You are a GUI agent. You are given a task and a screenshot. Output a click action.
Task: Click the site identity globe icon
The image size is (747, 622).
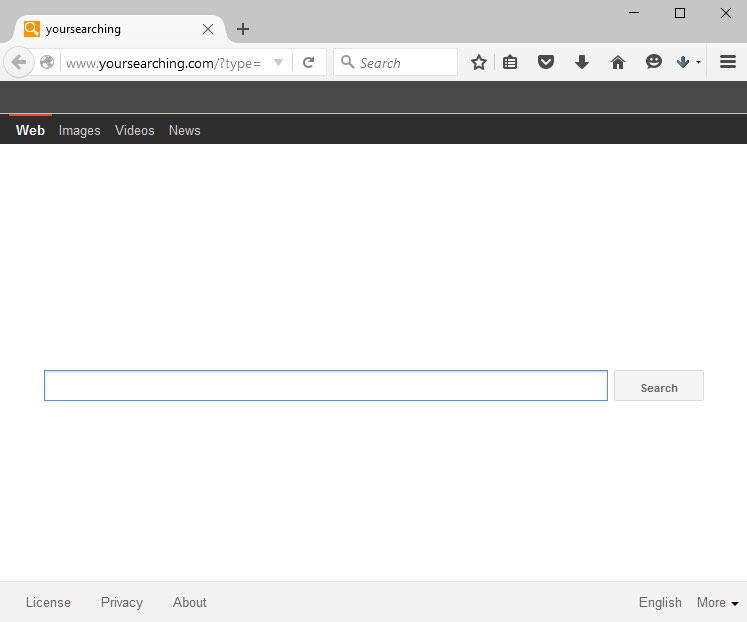coord(47,63)
